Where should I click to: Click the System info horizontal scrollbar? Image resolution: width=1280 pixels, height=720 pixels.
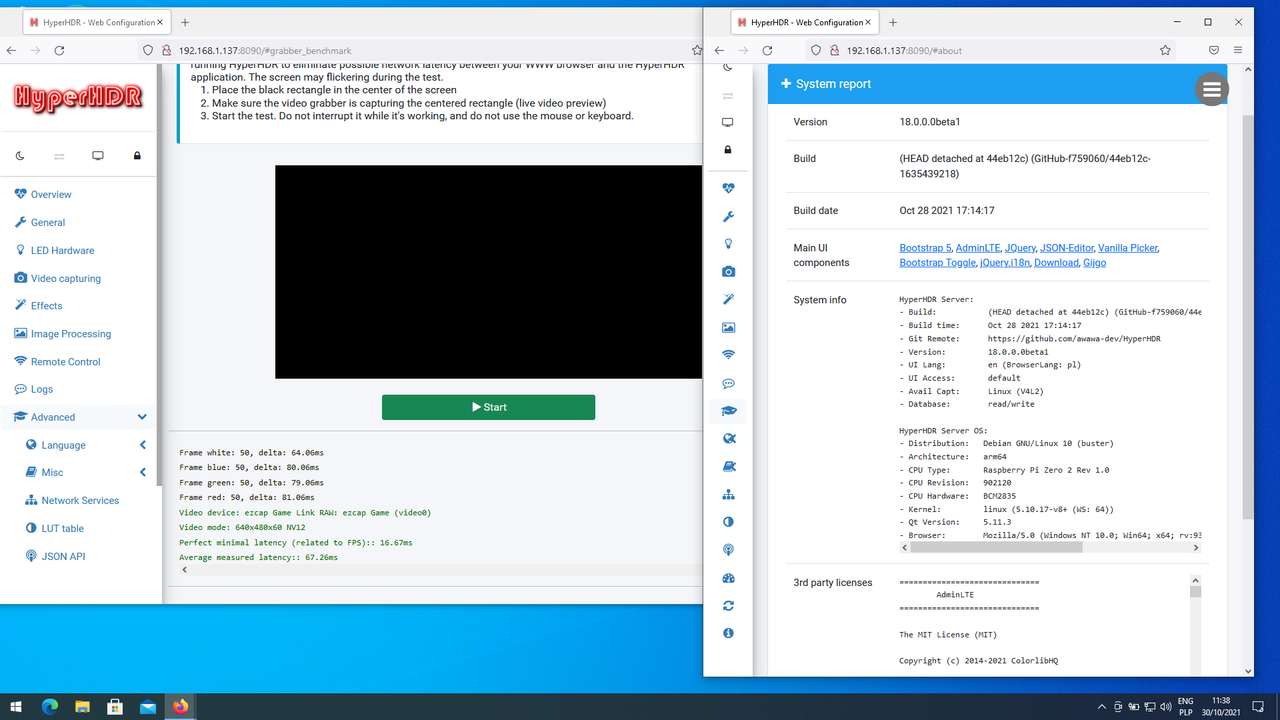[x=1050, y=548]
